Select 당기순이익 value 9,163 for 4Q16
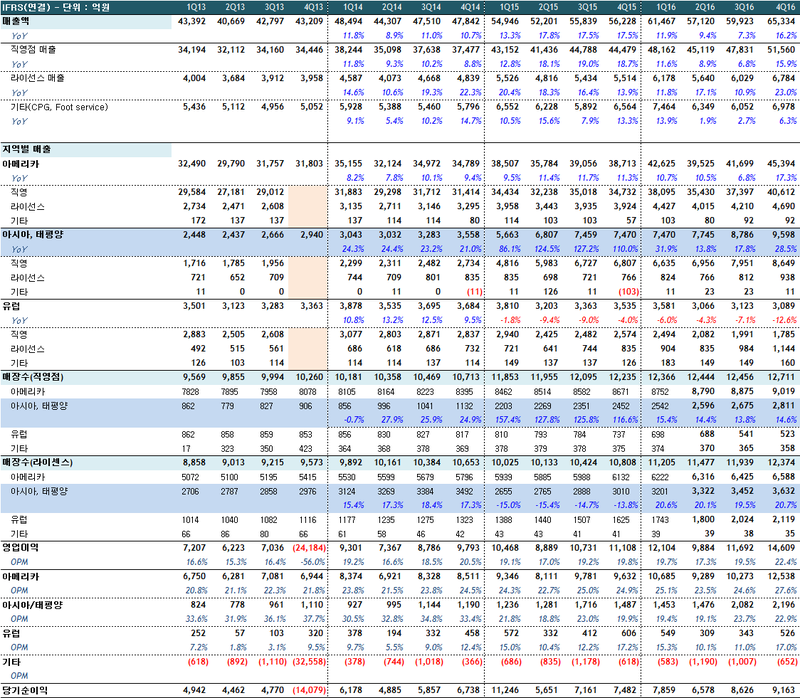 784,690
